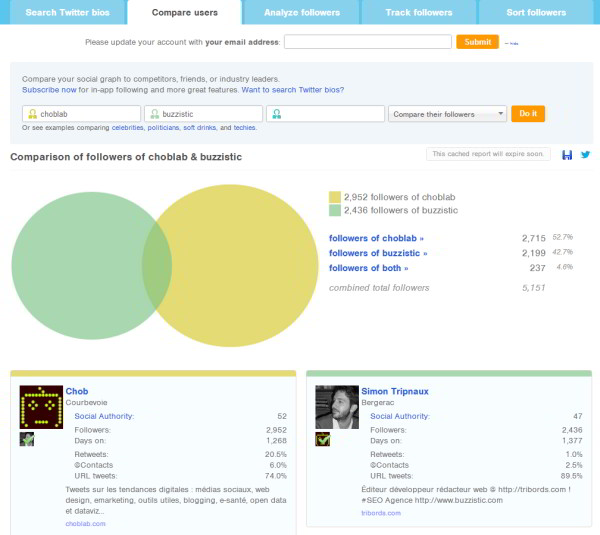Click Chob's location text Courbevoie
Image resolution: width=600 pixels, height=535 pixels.
(x=86, y=403)
